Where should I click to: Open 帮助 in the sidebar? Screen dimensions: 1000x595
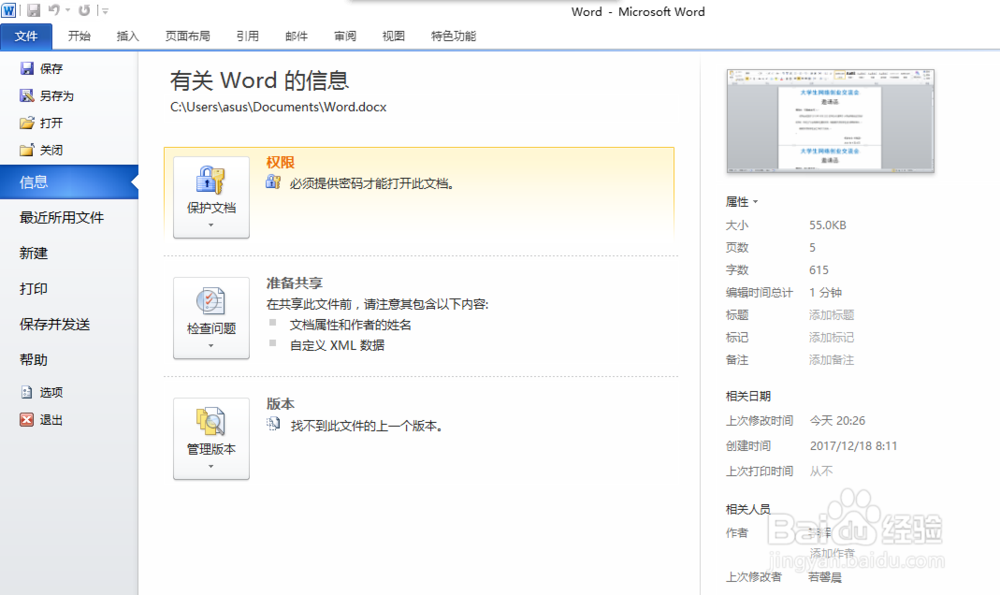pyautogui.click(x=34, y=360)
